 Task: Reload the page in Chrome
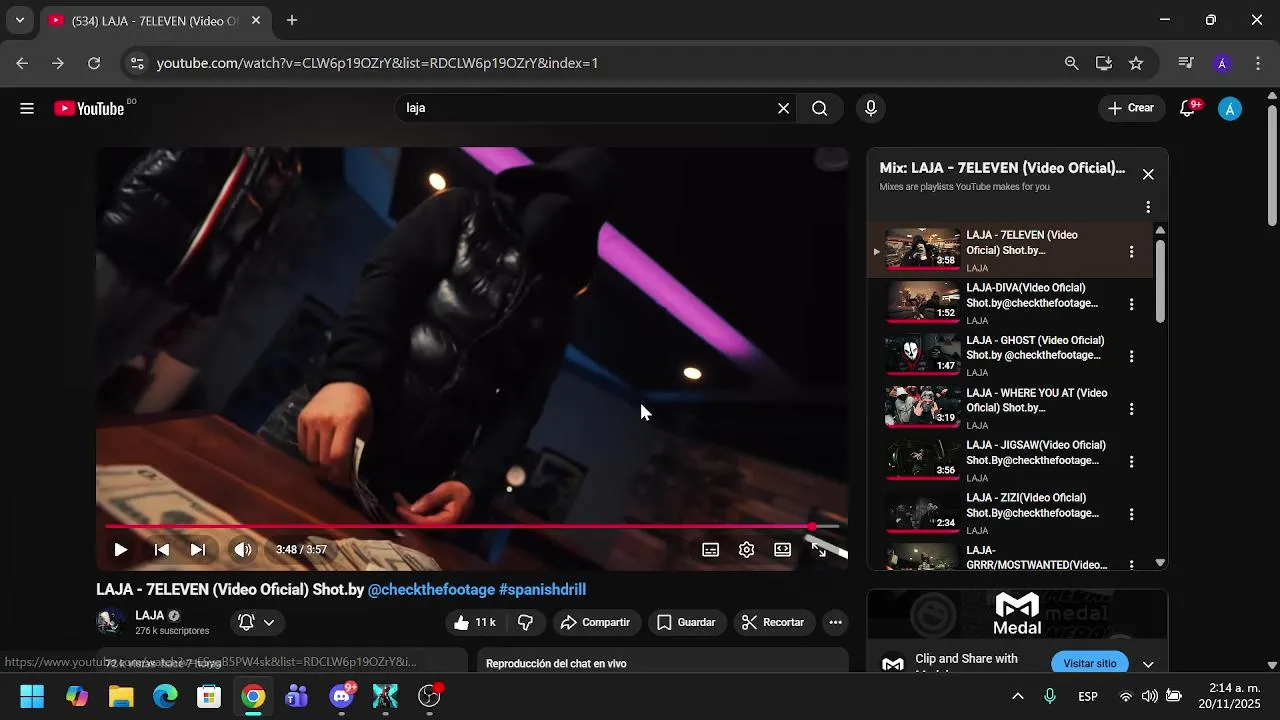pyautogui.click(x=94, y=63)
